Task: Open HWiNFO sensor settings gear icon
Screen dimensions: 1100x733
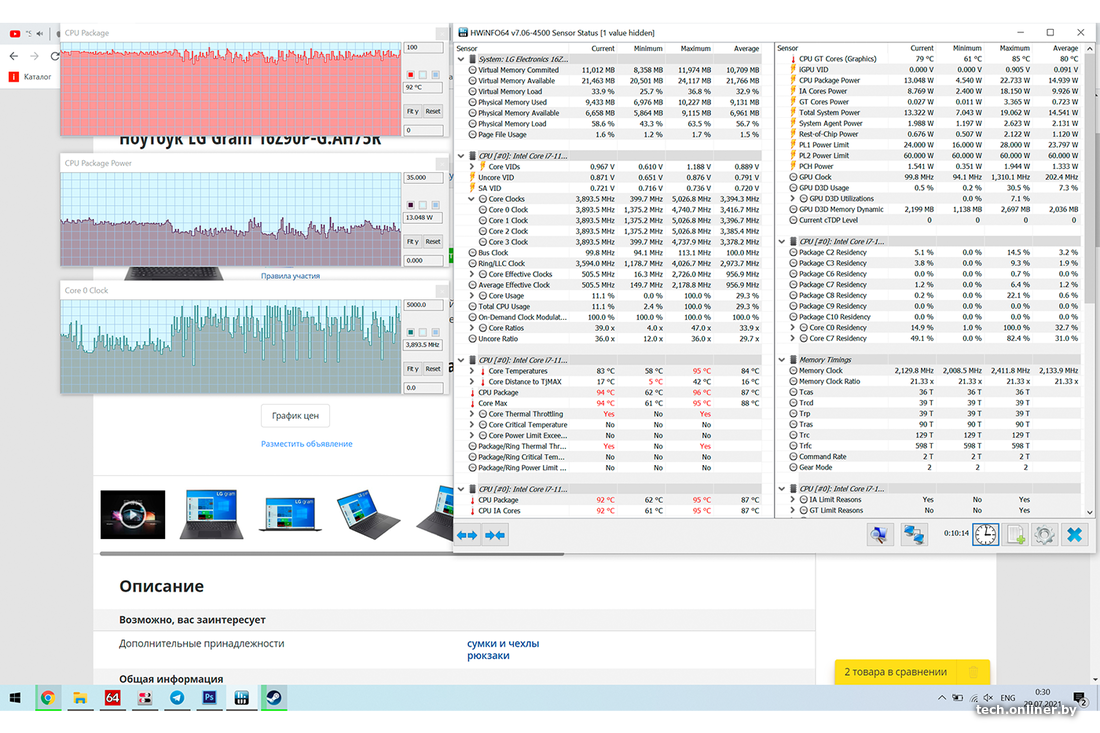Action: point(1045,534)
